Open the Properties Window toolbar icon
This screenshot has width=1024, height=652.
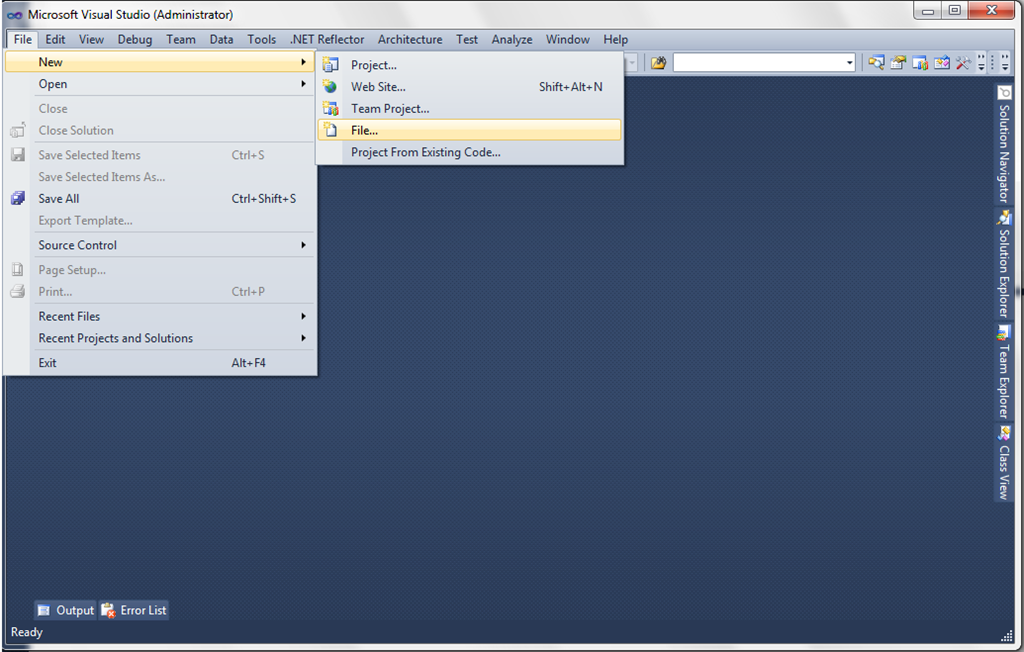pos(898,63)
